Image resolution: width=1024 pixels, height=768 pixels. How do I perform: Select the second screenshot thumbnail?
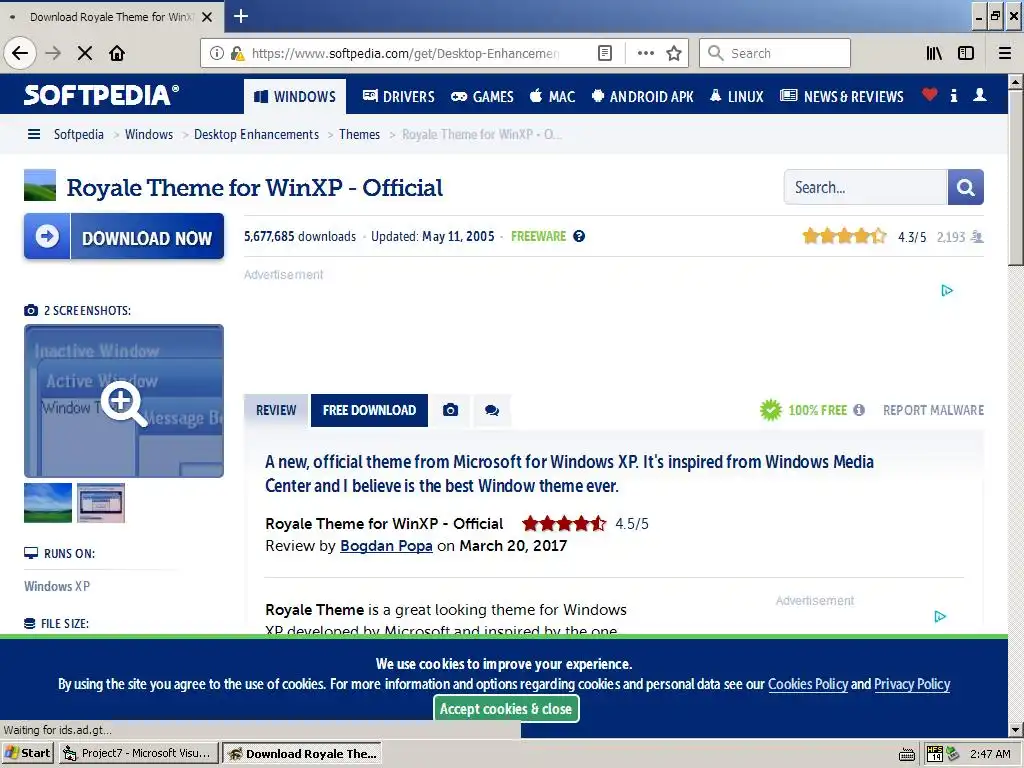[x=101, y=503]
